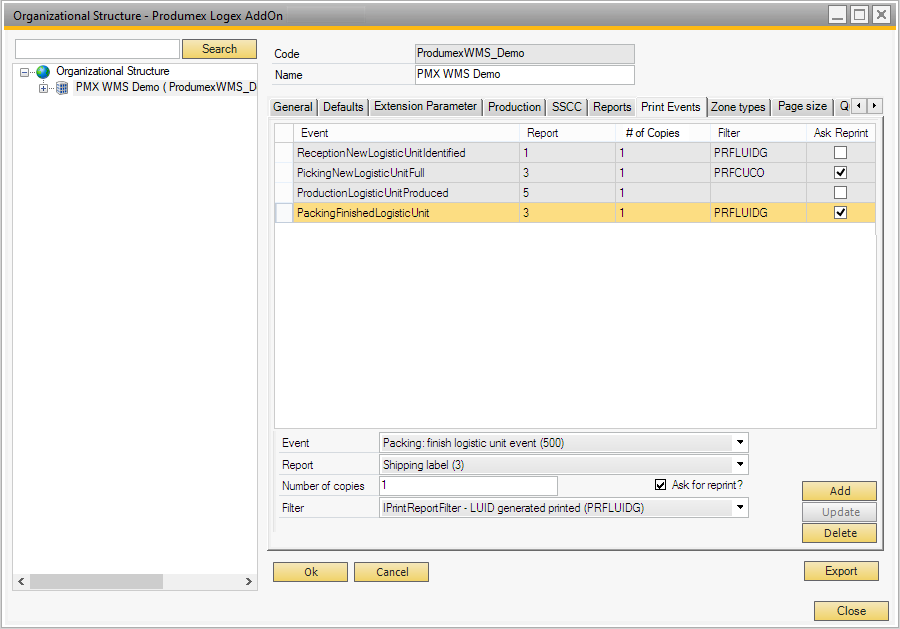Image resolution: width=900 pixels, height=629 pixels.
Task: Click the tree panel horizontal scrollbar thumb
Action: [x=96, y=581]
